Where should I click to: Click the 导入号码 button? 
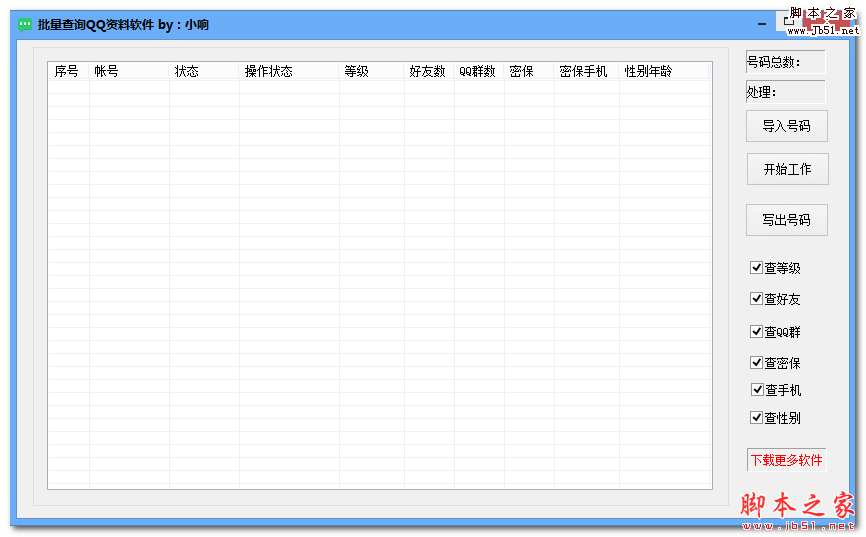tap(786, 126)
